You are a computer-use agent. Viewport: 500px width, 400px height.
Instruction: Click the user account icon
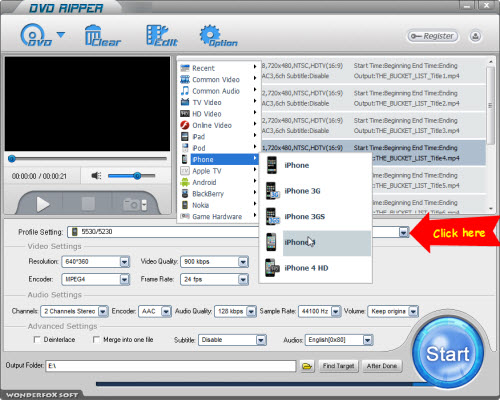coord(475,36)
